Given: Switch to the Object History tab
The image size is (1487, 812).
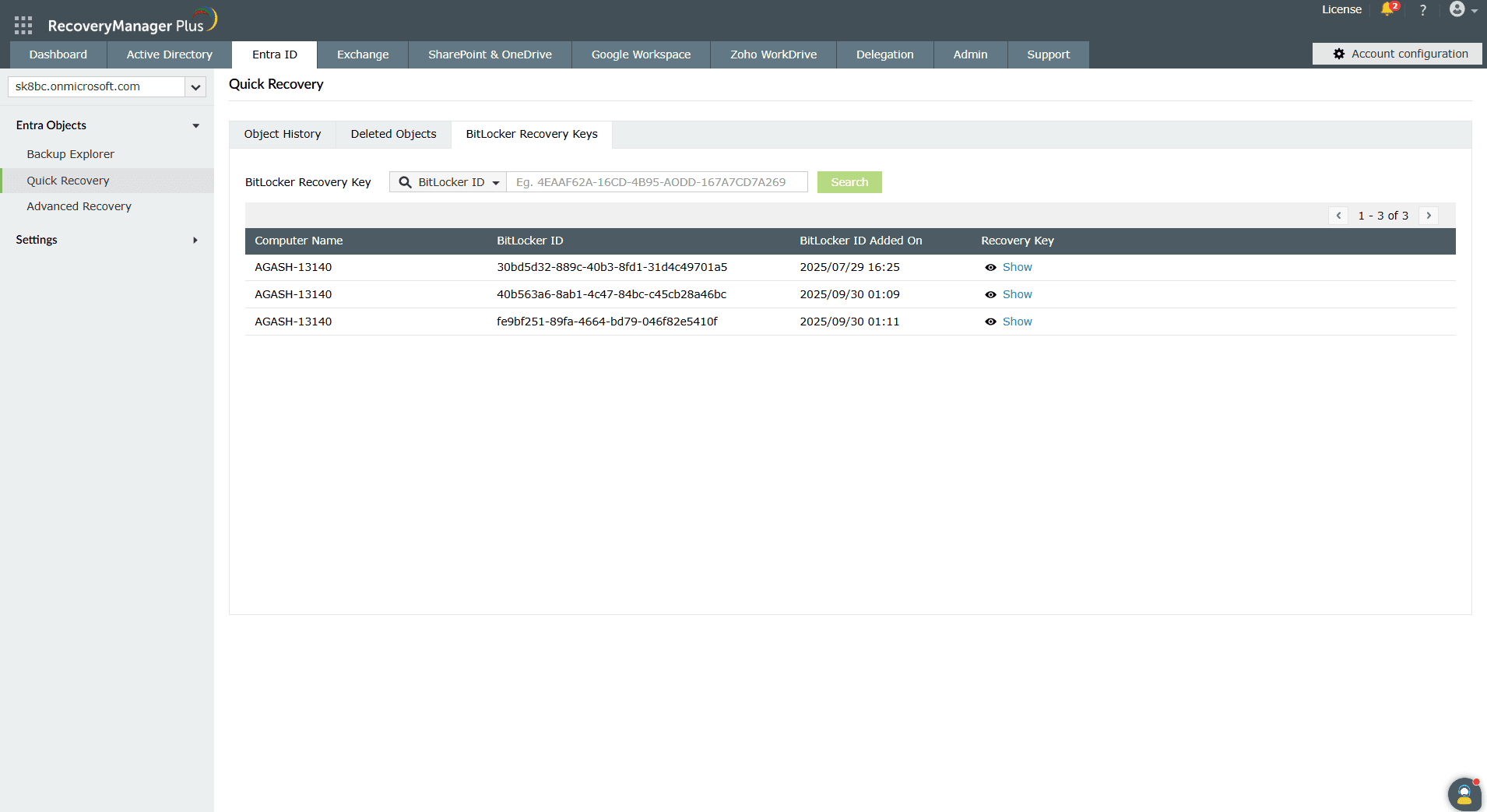Looking at the screenshot, I should [x=283, y=134].
